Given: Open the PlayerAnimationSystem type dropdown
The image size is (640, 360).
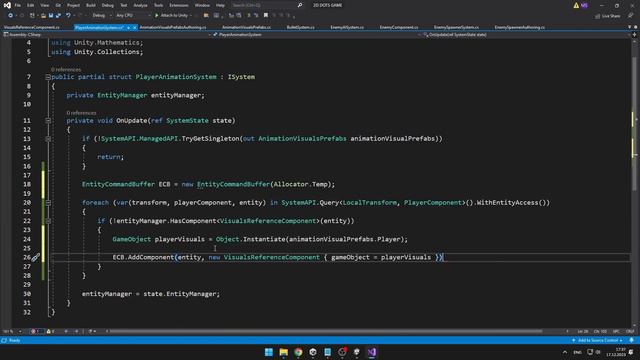Looking at the screenshot, I should tap(318, 35).
